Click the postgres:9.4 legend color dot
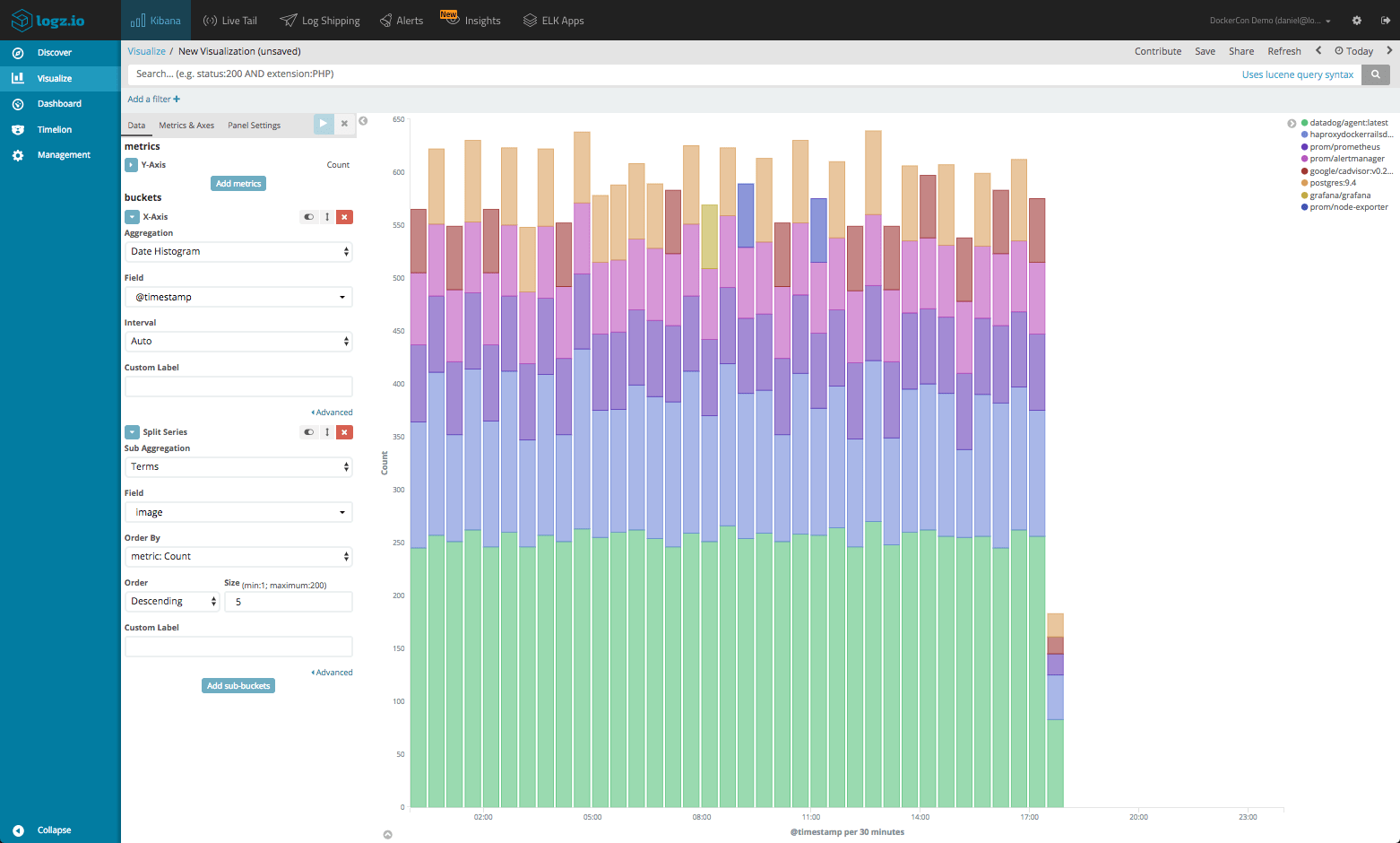This screenshot has height=843, width=1400. [x=1304, y=183]
